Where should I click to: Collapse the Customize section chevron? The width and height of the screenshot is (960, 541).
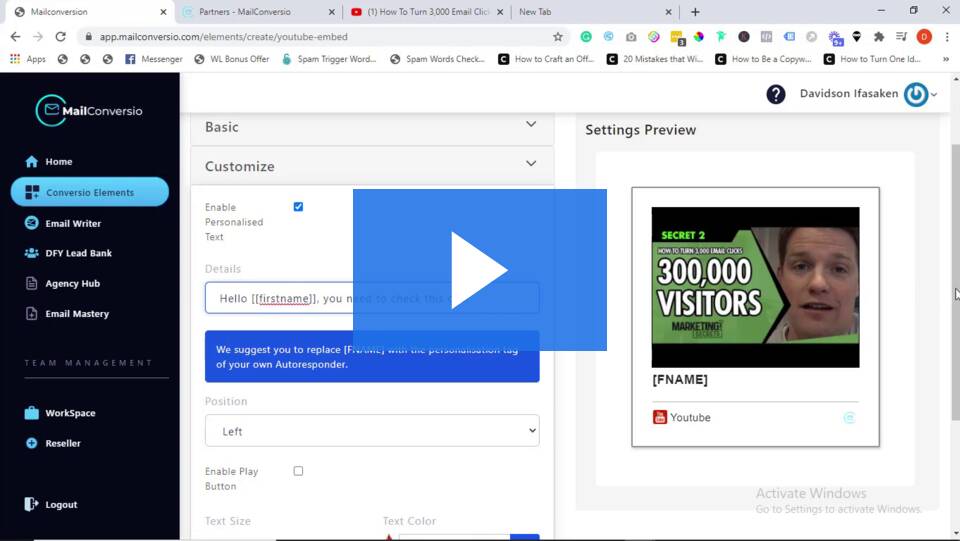(x=531, y=163)
